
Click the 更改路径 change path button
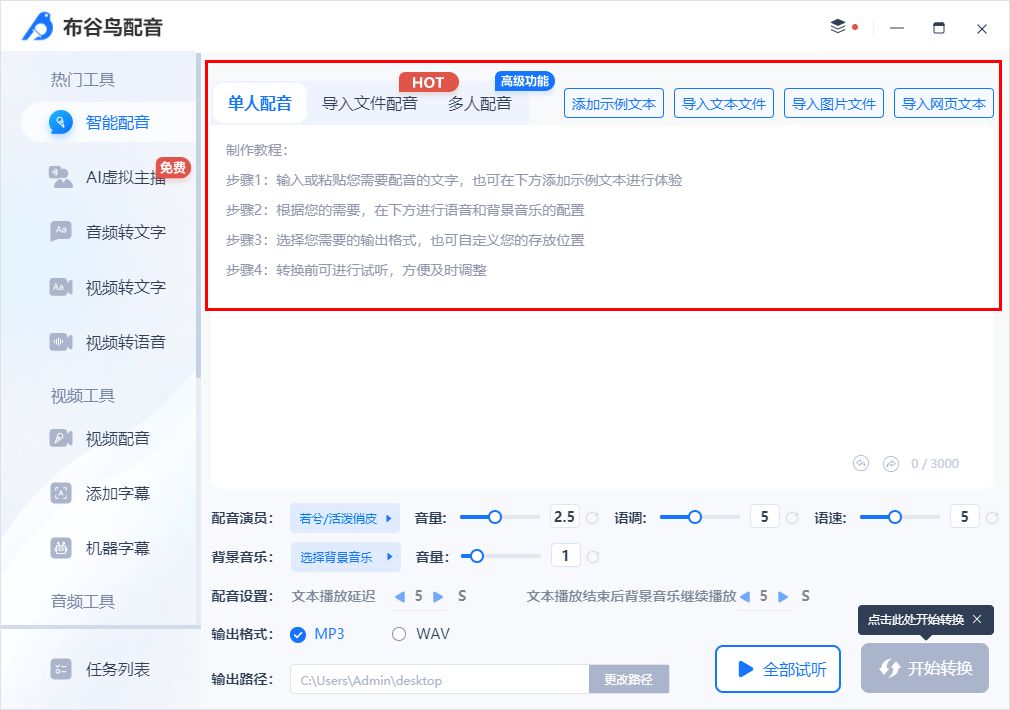(629, 680)
